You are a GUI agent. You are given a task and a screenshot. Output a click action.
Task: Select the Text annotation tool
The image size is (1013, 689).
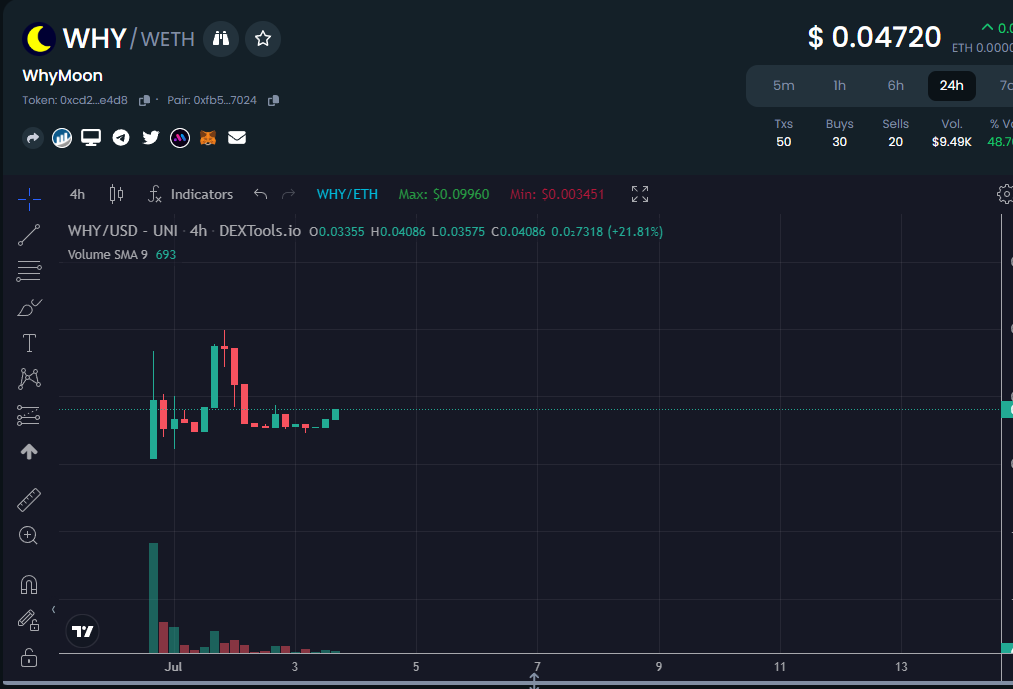(x=29, y=343)
